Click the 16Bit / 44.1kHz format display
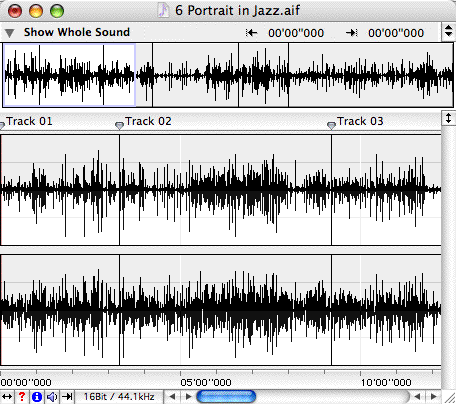Image resolution: width=456 pixels, height=404 pixels. [119, 397]
